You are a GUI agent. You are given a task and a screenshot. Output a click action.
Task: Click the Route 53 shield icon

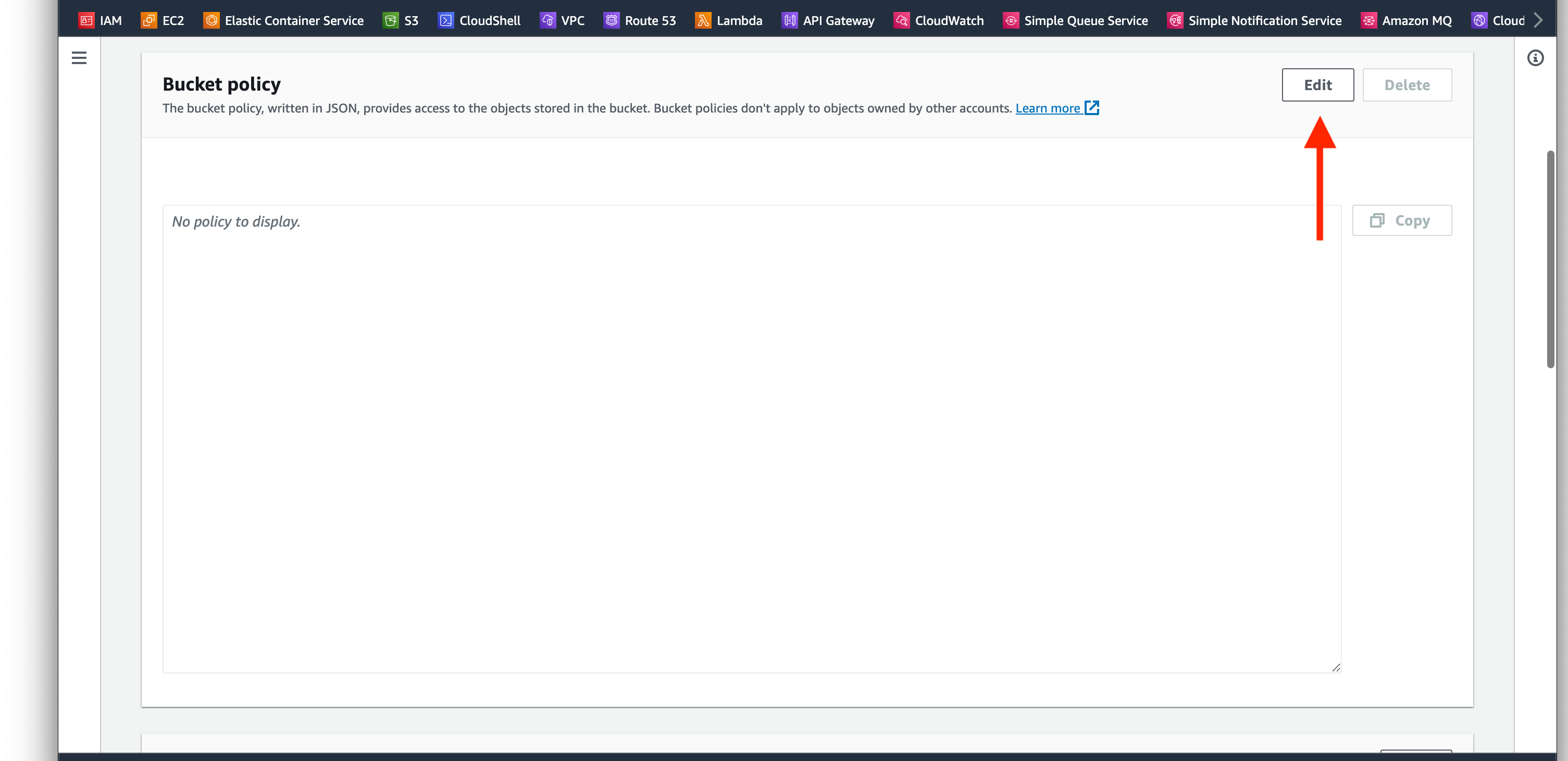[x=611, y=20]
